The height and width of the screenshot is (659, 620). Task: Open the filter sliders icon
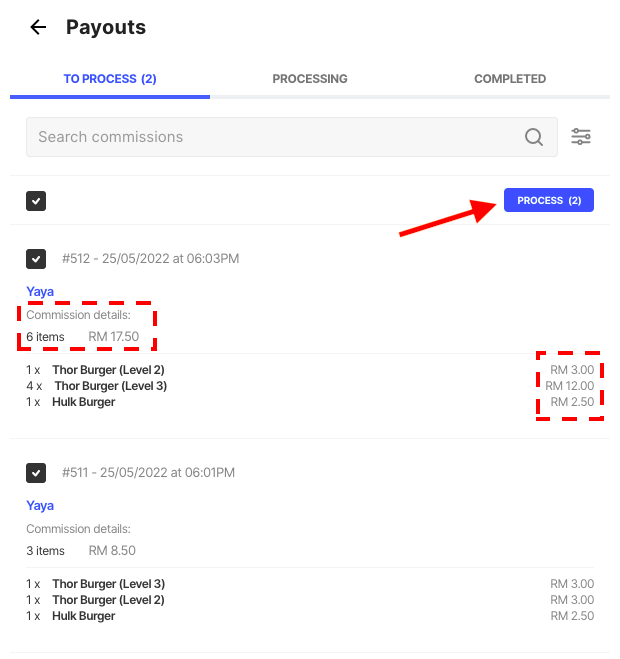coord(580,137)
